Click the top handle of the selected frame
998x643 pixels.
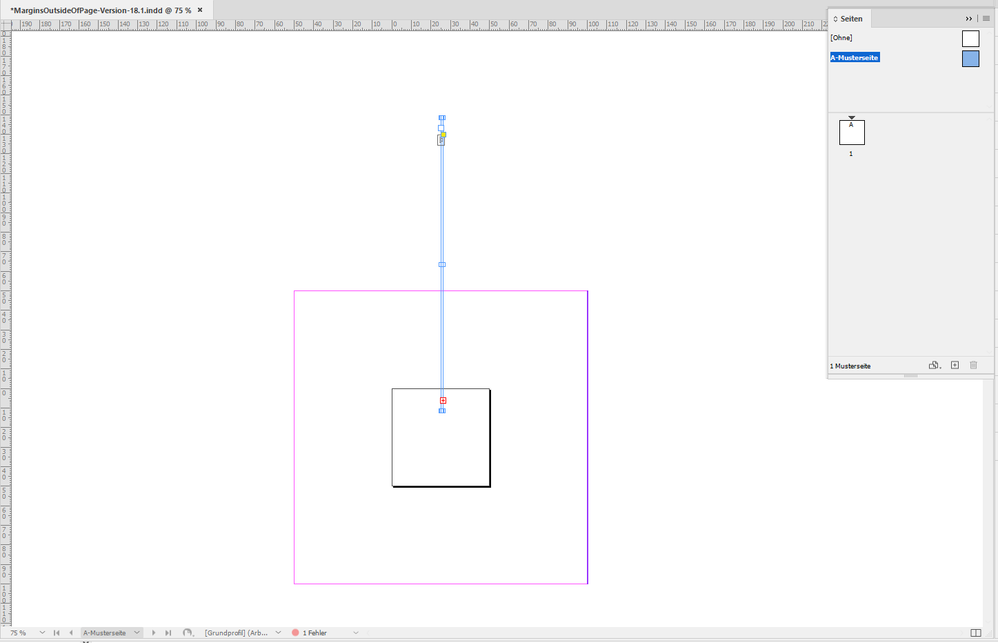coord(442,118)
